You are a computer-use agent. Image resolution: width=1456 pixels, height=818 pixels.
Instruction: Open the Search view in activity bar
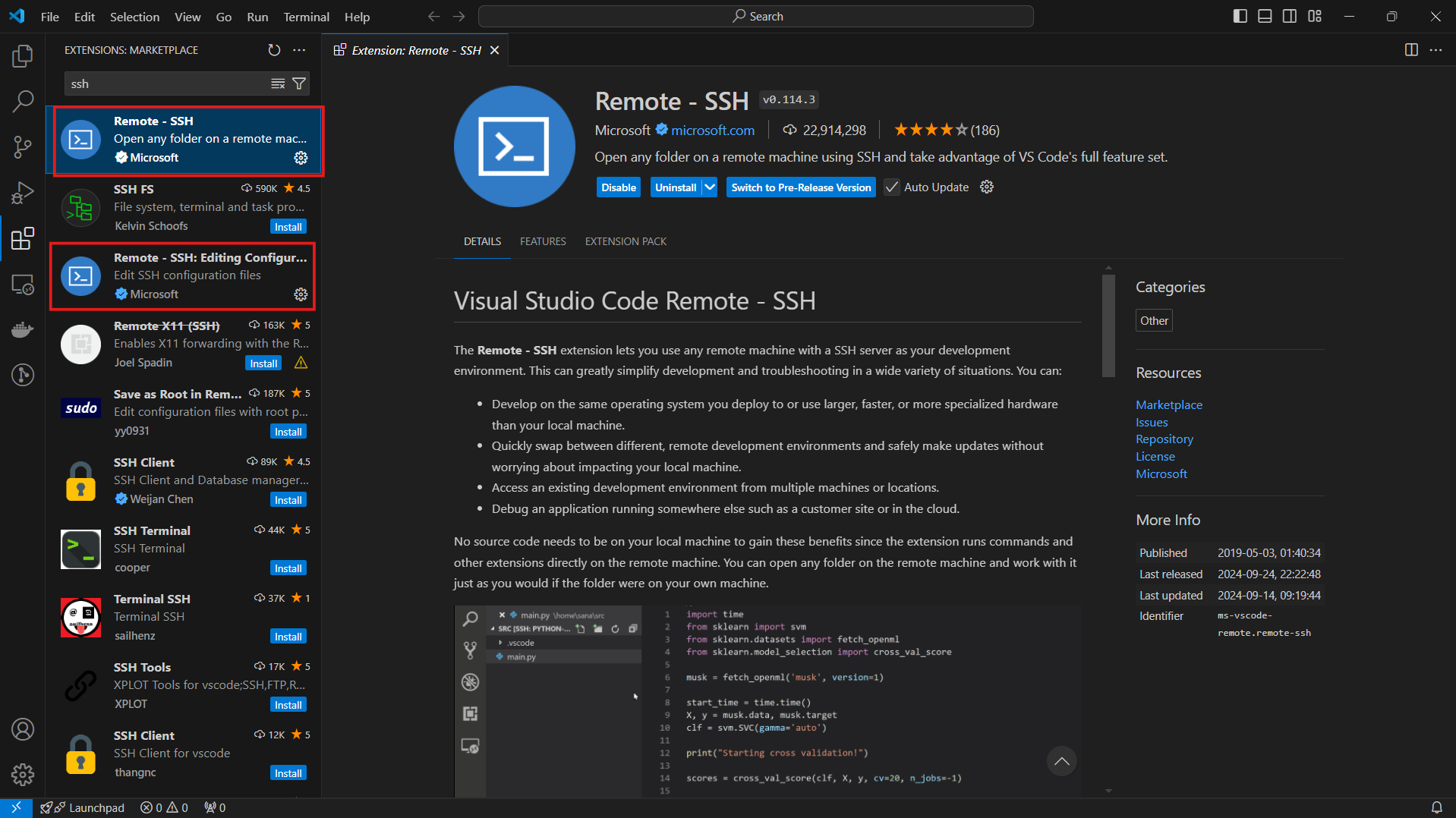pos(23,101)
